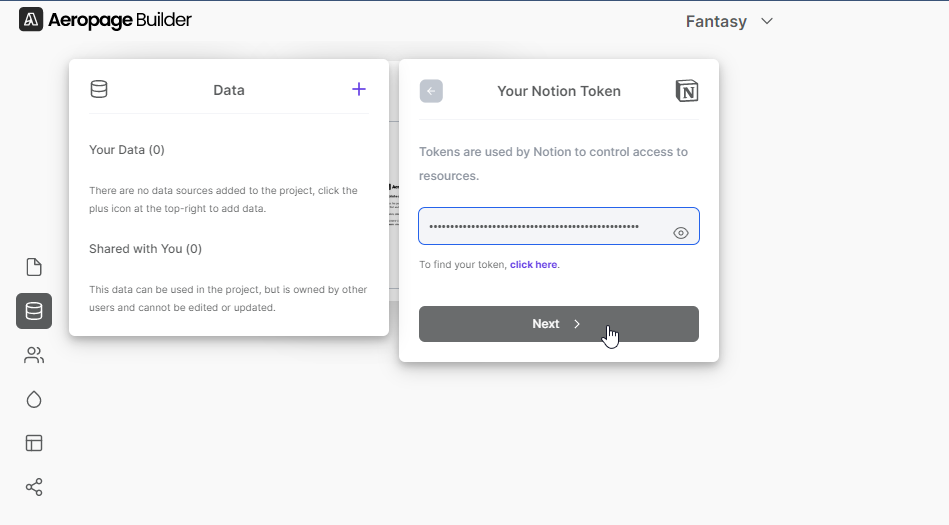Click the Aeropage logo icon
The width and height of the screenshot is (949, 525).
[x=31, y=20]
